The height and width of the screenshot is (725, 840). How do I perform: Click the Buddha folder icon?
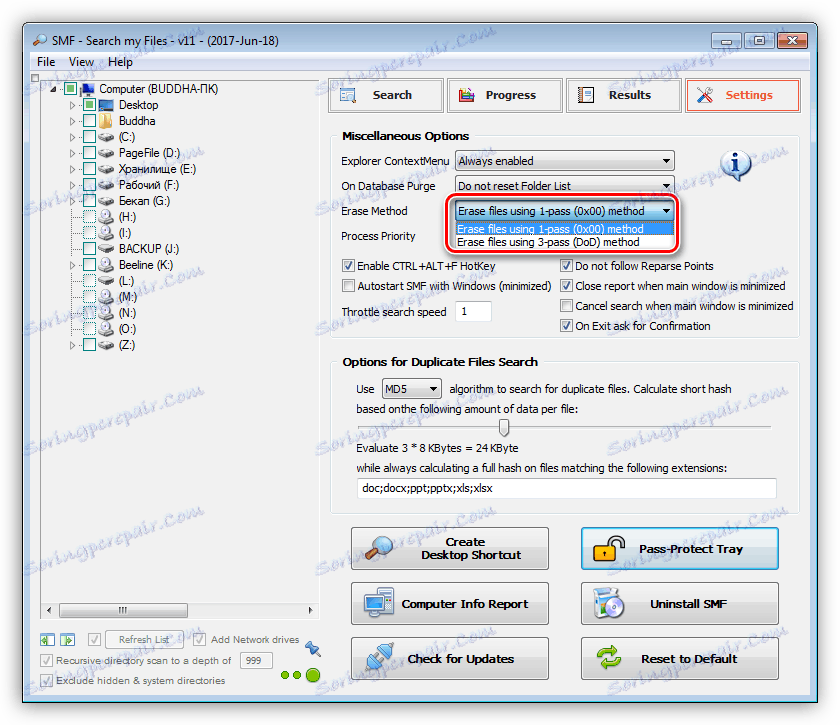pos(106,121)
